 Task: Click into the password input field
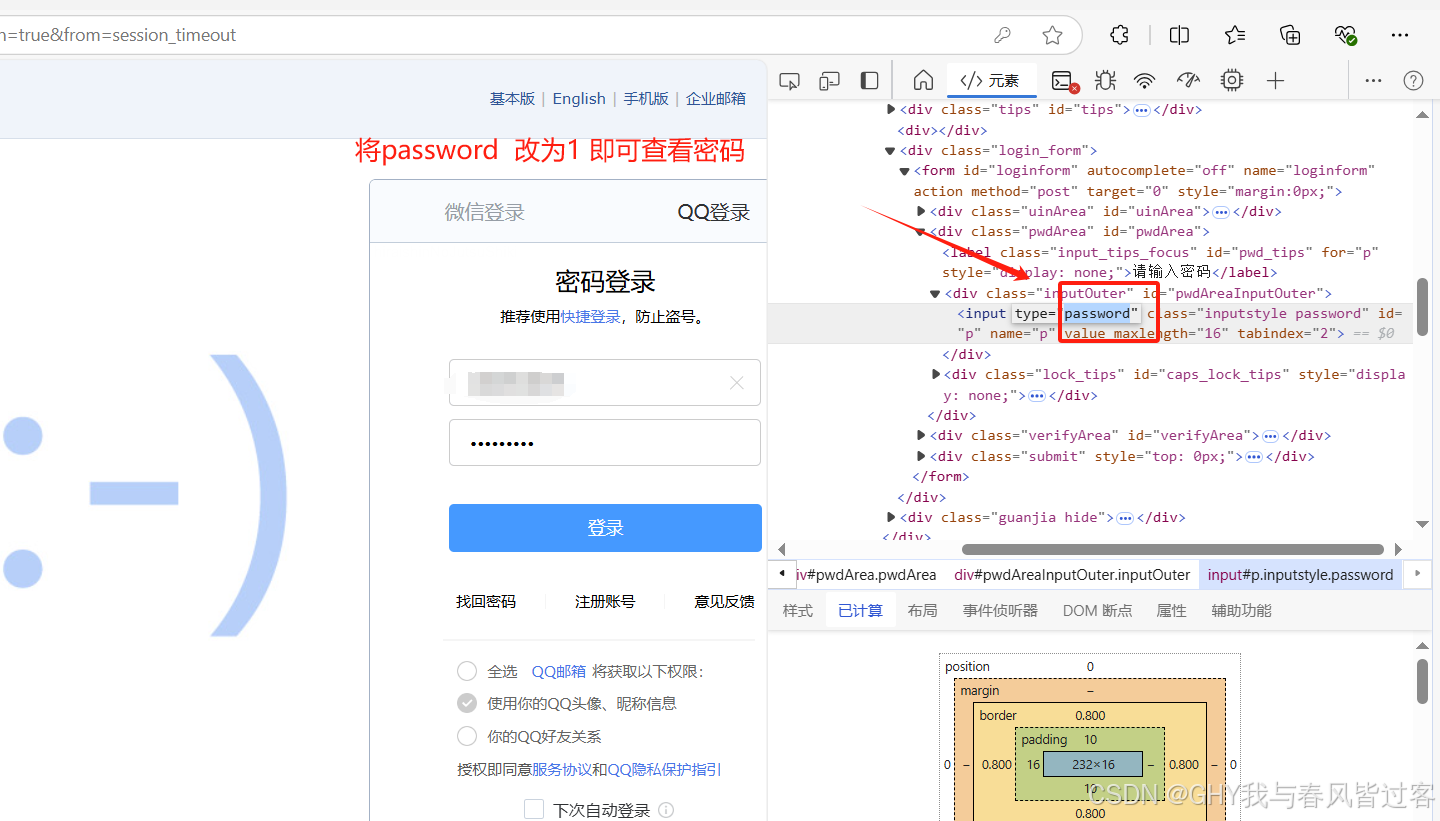pos(605,442)
